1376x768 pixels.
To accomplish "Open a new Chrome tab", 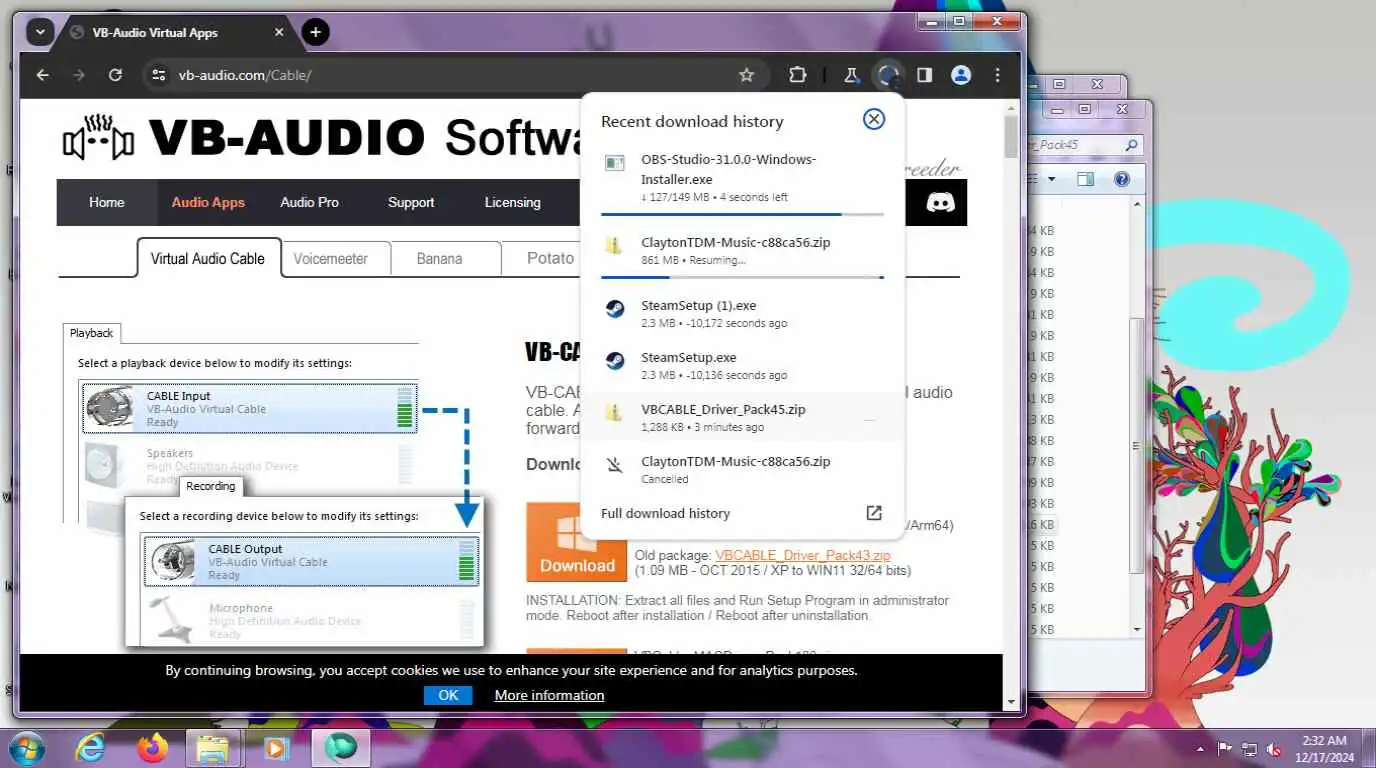I will point(315,32).
